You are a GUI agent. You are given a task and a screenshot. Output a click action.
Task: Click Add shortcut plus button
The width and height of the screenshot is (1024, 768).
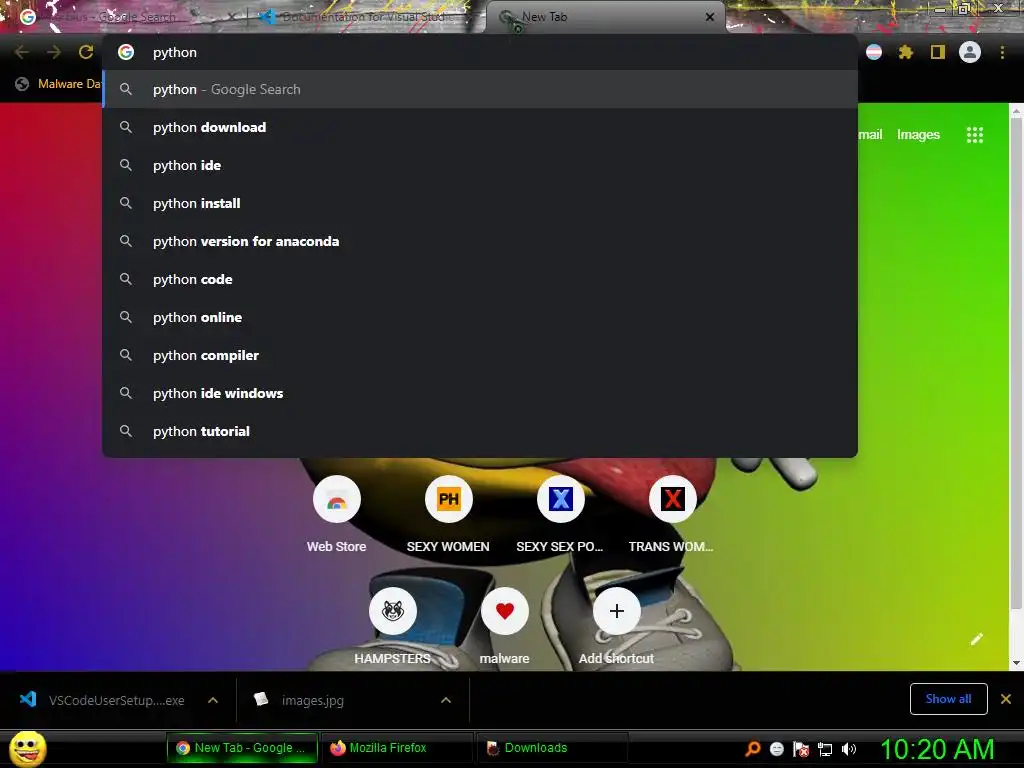(616, 611)
